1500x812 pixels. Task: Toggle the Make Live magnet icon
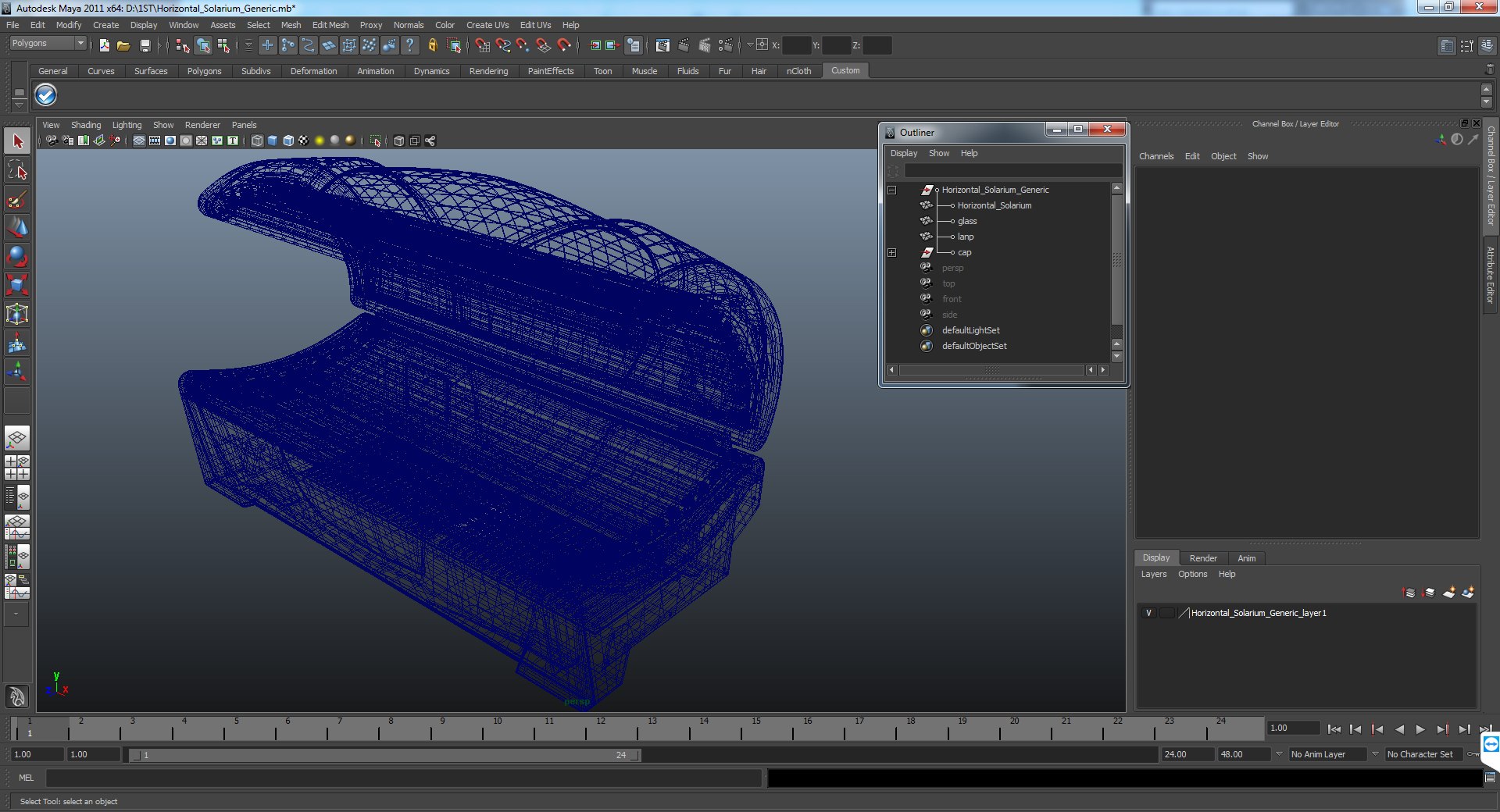tap(564, 45)
